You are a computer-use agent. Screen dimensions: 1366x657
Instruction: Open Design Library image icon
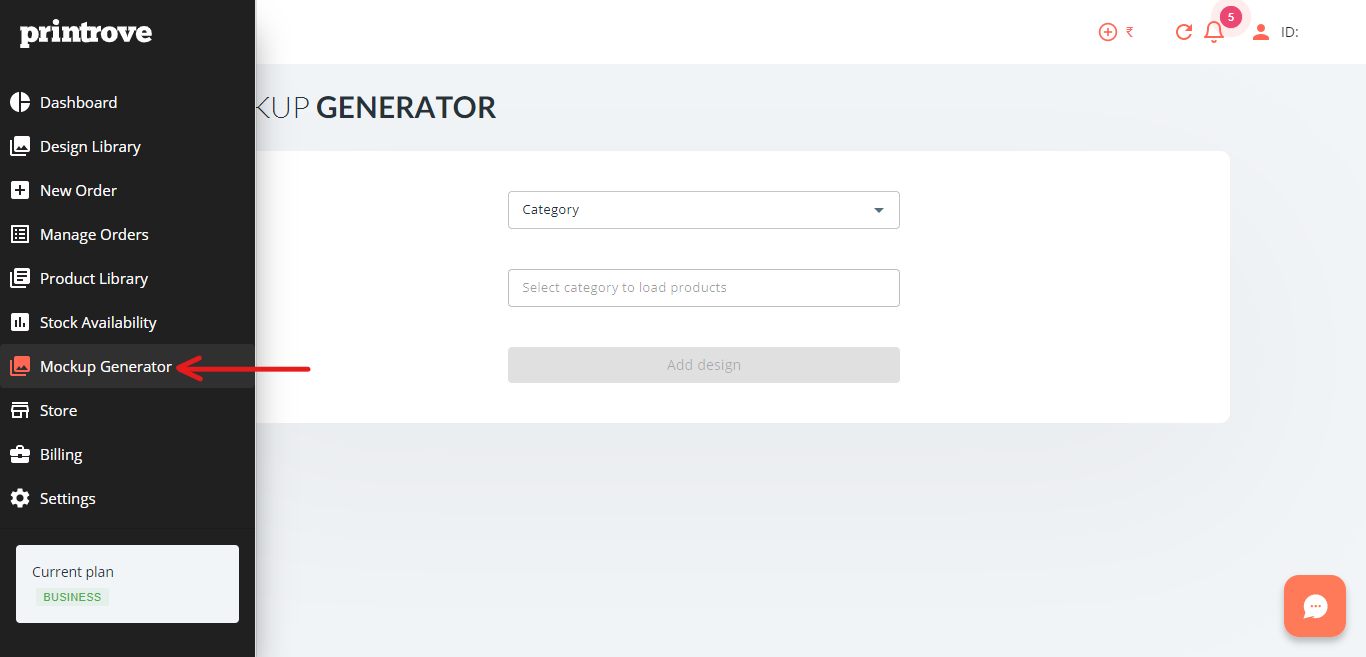[x=20, y=146]
